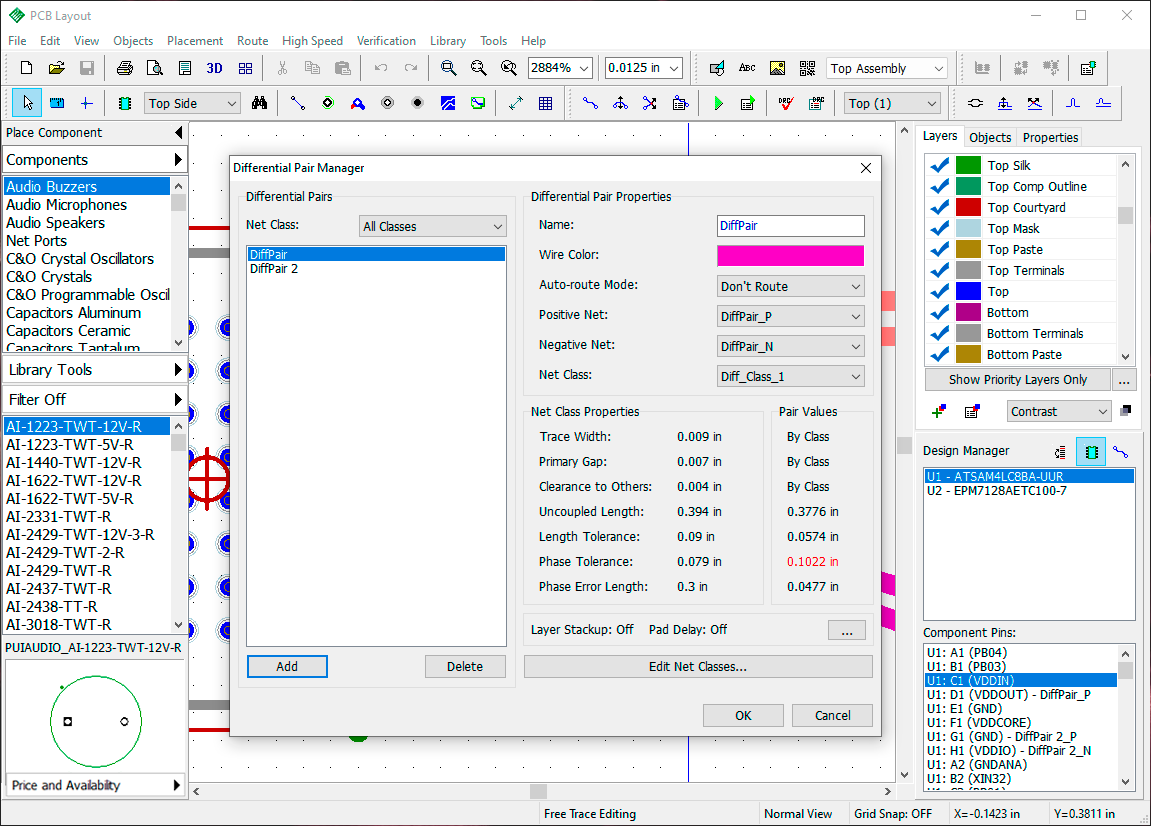Open the Top Assembly layer dropdown
This screenshot has width=1151, height=826.
pyautogui.click(x=887, y=68)
